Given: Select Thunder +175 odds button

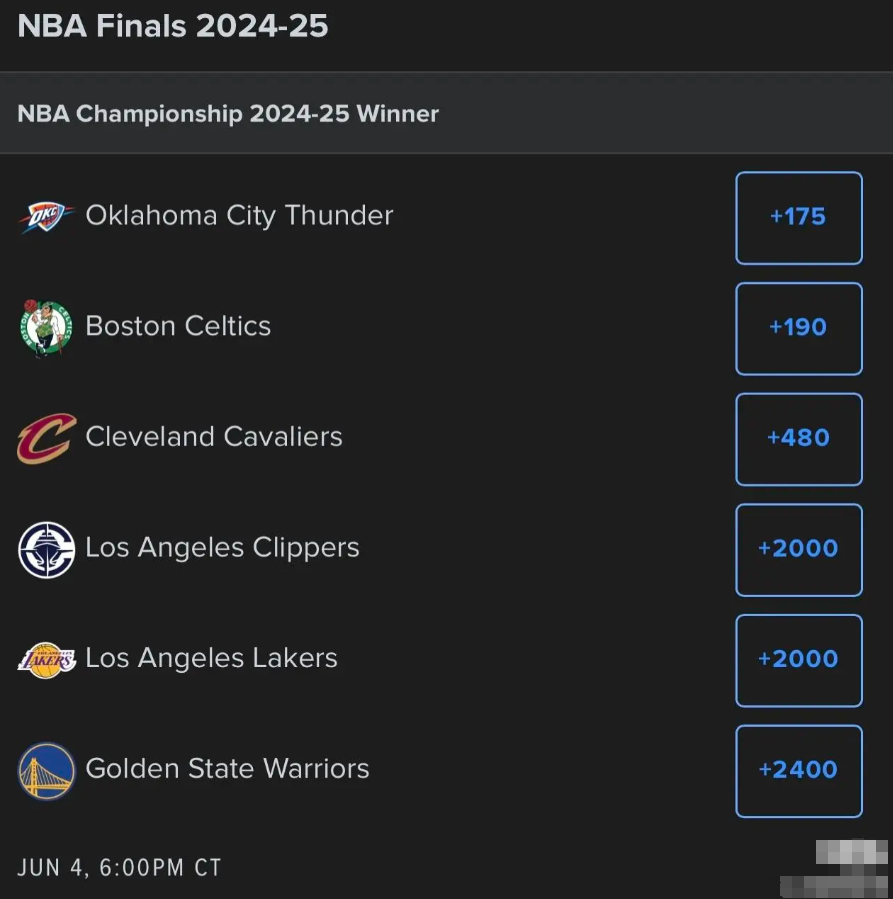Looking at the screenshot, I should [x=799, y=218].
